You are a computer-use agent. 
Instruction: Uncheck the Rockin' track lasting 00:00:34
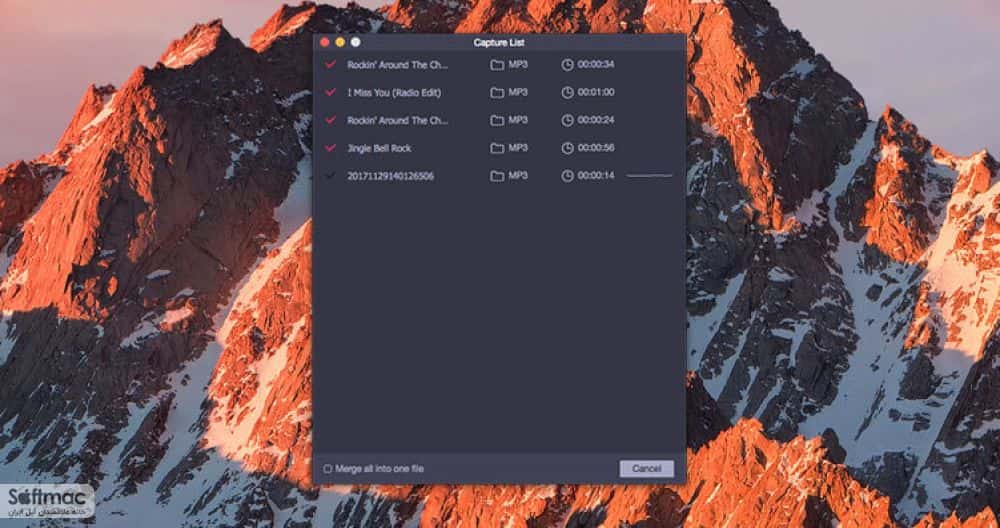point(330,64)
